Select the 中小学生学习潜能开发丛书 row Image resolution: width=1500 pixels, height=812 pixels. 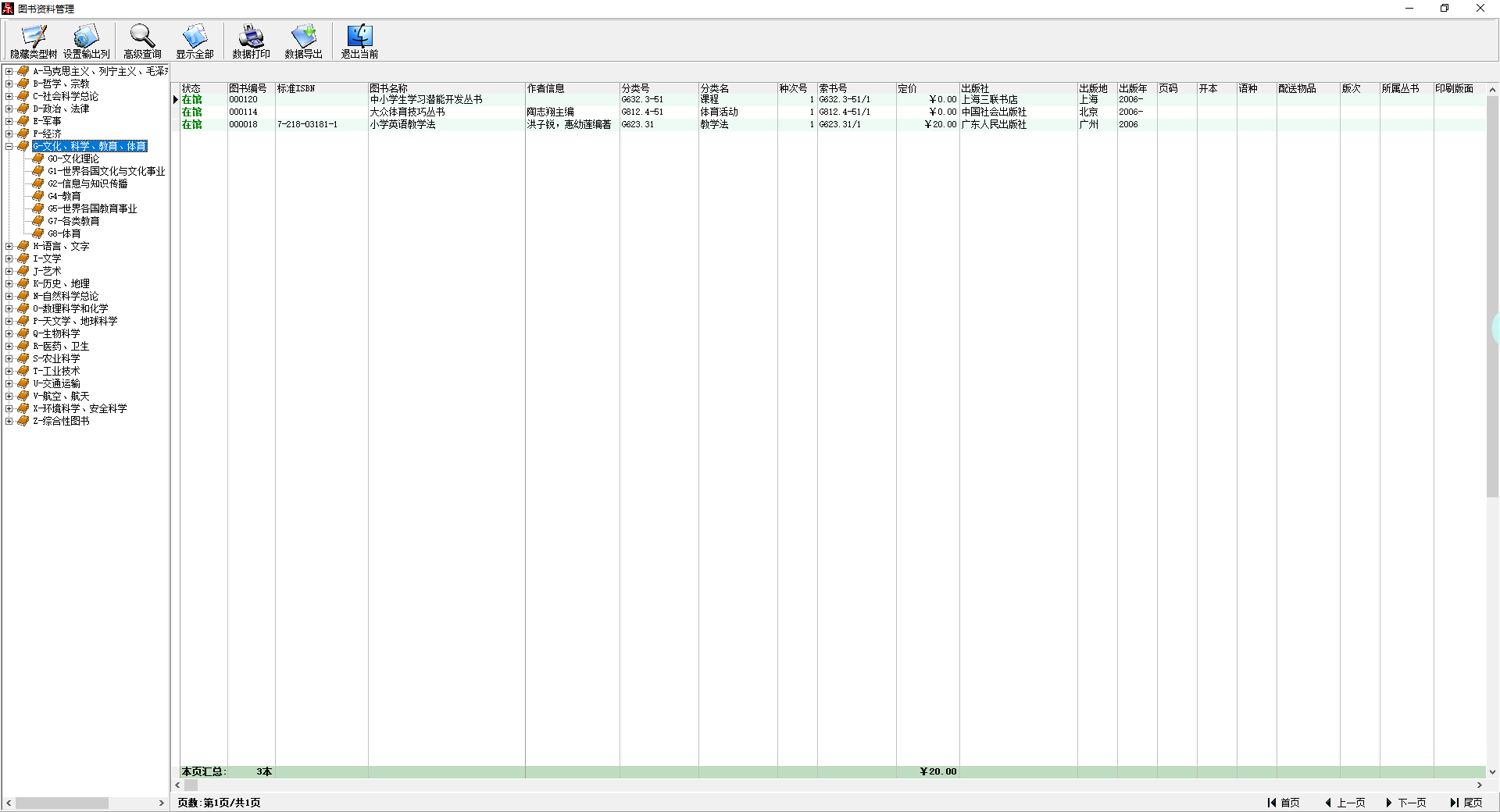pos(833,99)
